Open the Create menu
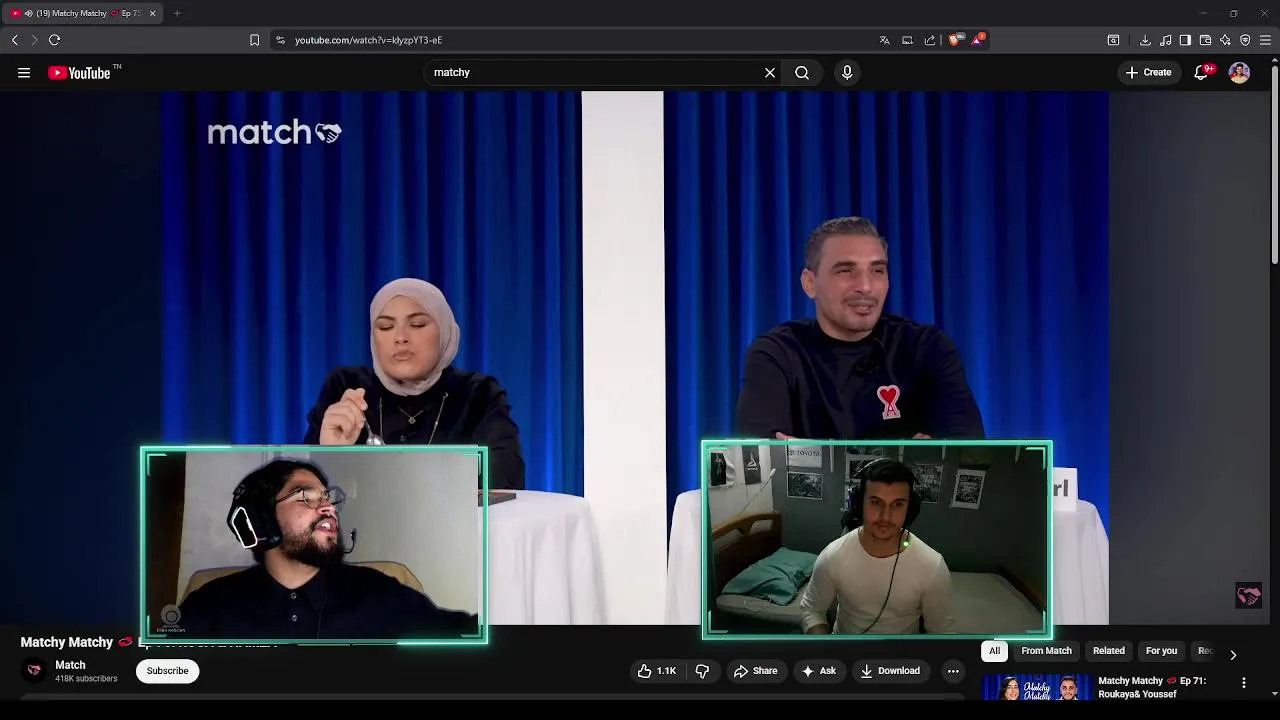This screenshot has height=720, width=1280. pos(1148,72)
